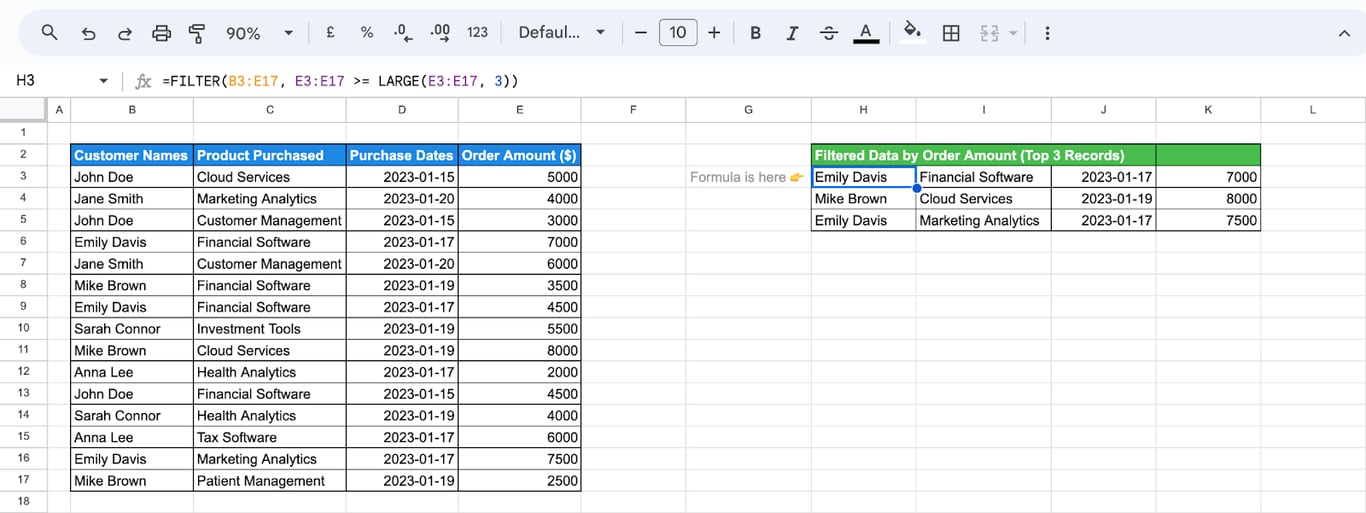
Task: Open the Default font dropdown
Action: click(562, 33)
